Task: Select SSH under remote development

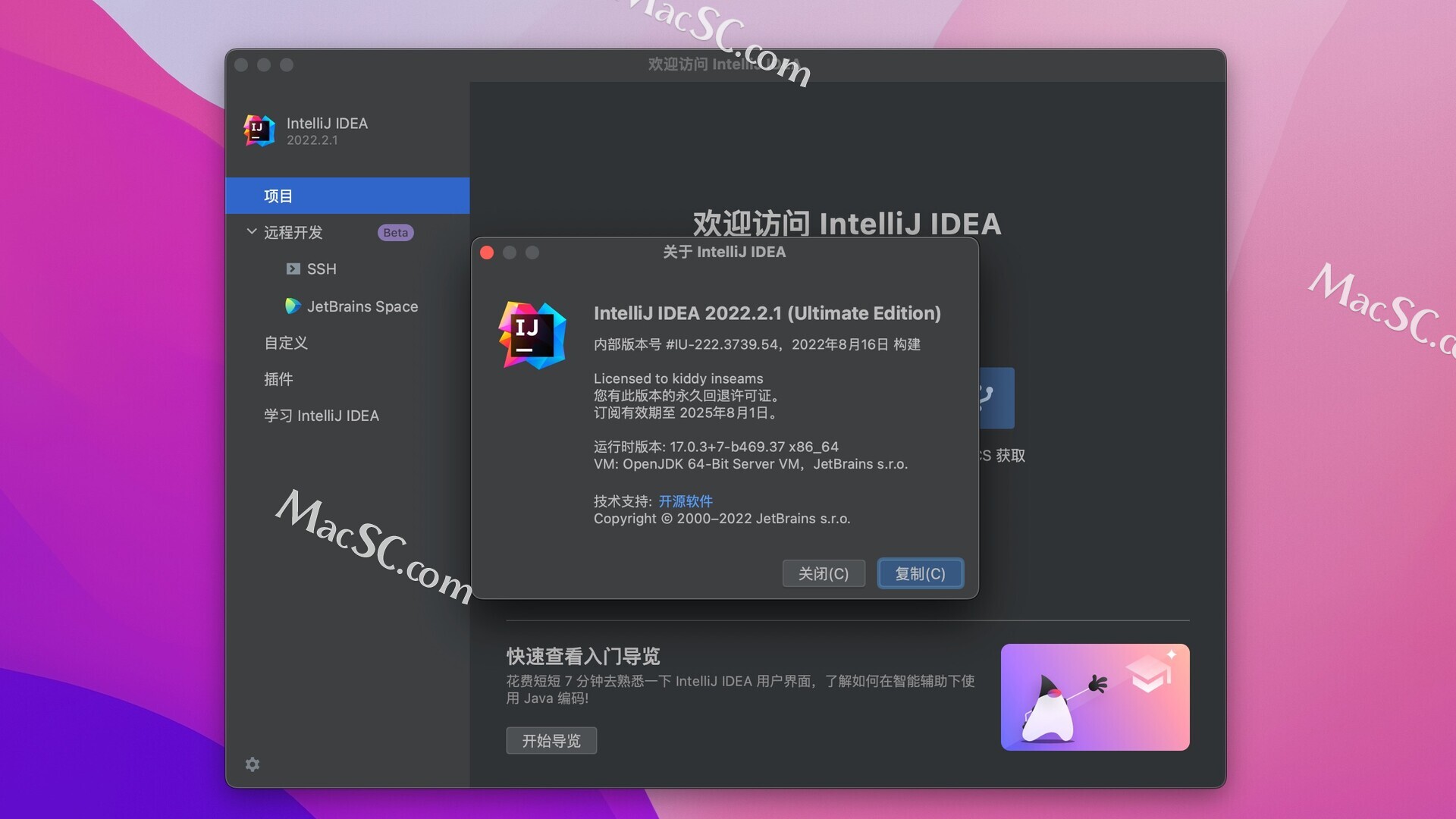Action: click(322, 269)
